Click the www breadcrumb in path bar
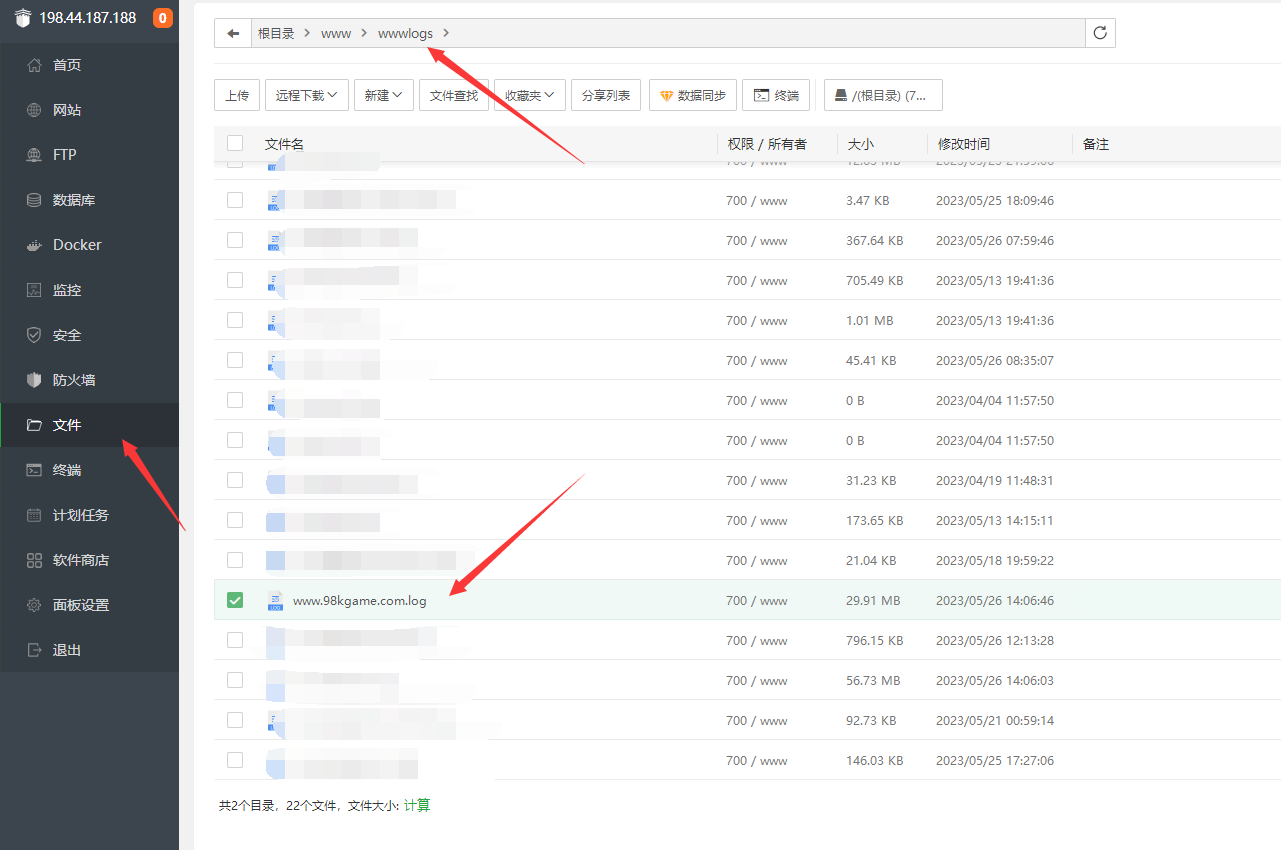The height and width of the screenshot is (850, 1281). point(336,33)
